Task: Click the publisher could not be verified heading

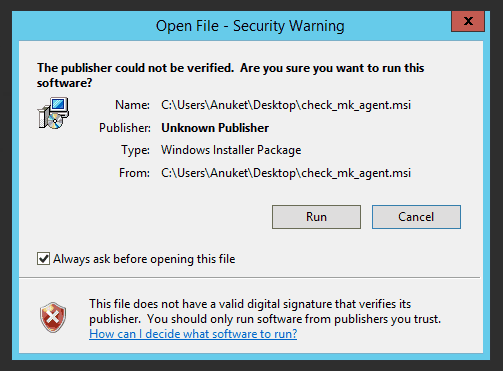Action: (230, 75)
